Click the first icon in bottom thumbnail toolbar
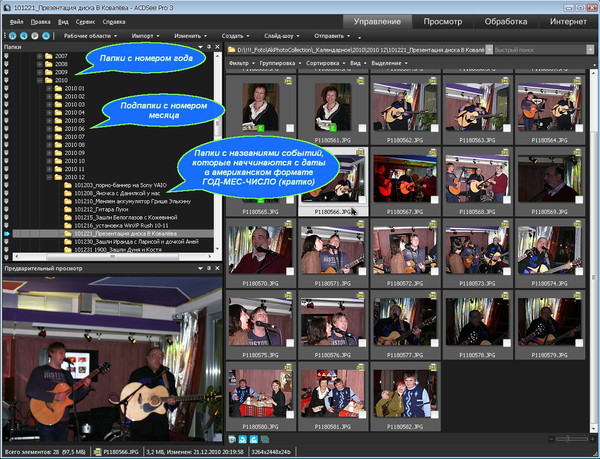The width and height of the screenshot is (600, 459). [x=232, y=439]
